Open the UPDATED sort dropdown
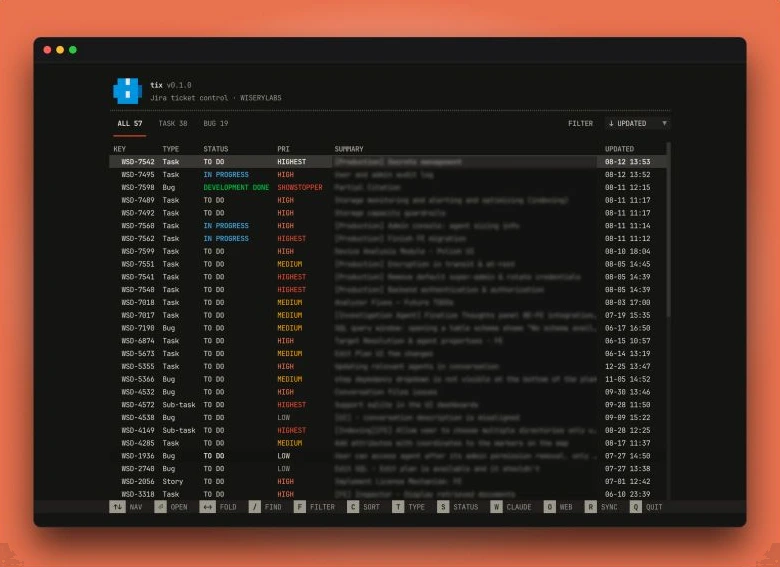Image resolution: width=780 pixels, height=567 pixels. pos(637,123)
